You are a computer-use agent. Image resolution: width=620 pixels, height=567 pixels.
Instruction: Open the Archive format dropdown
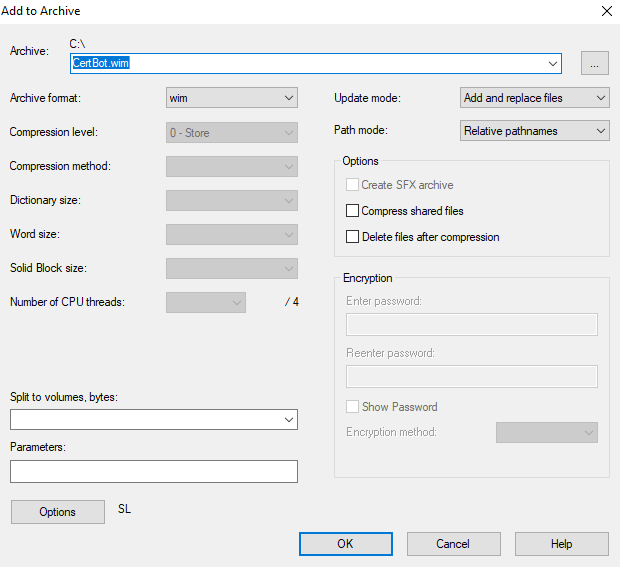click(x=231, y=98)
